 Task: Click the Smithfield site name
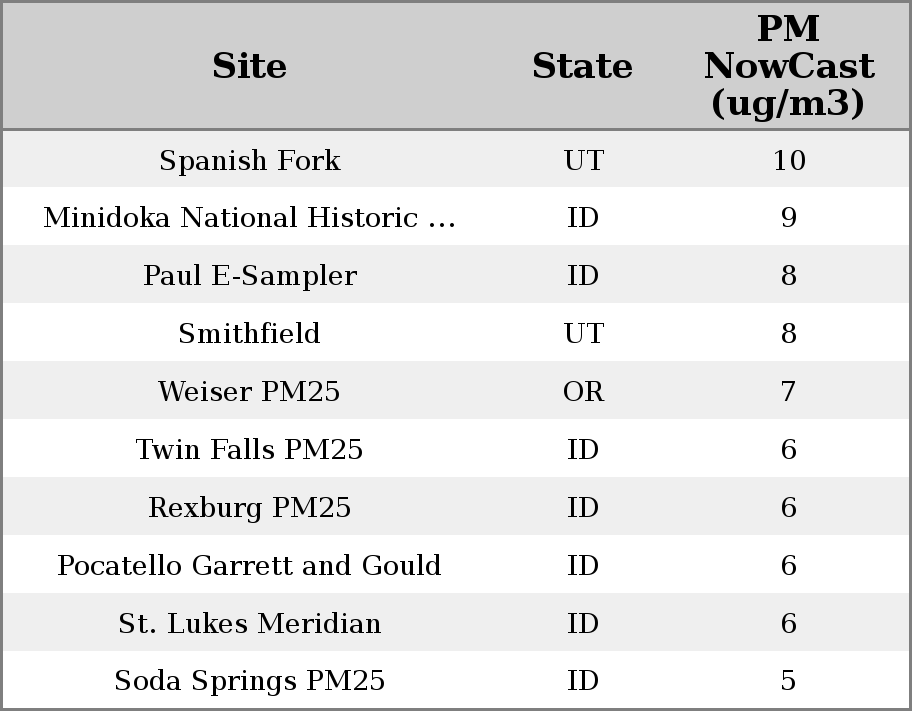249,334
